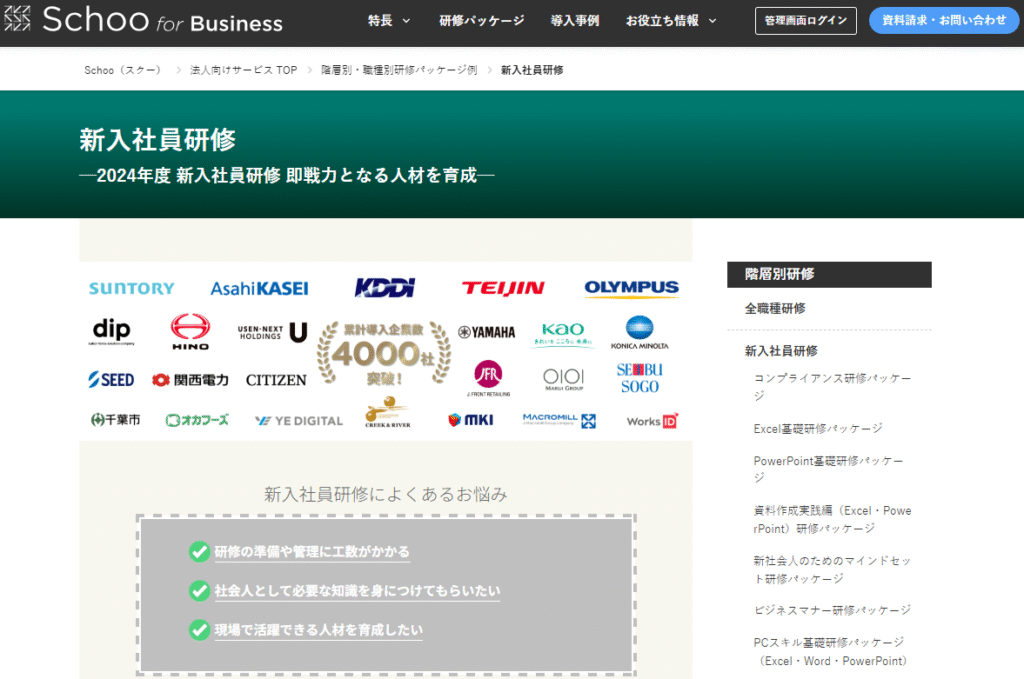
Task: Click the OLYMPUS logo
Action: point(632,288)
